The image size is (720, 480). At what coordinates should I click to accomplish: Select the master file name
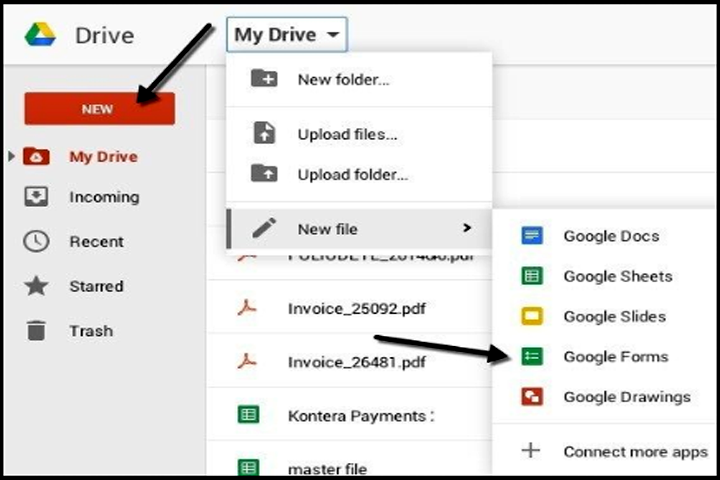327,469
